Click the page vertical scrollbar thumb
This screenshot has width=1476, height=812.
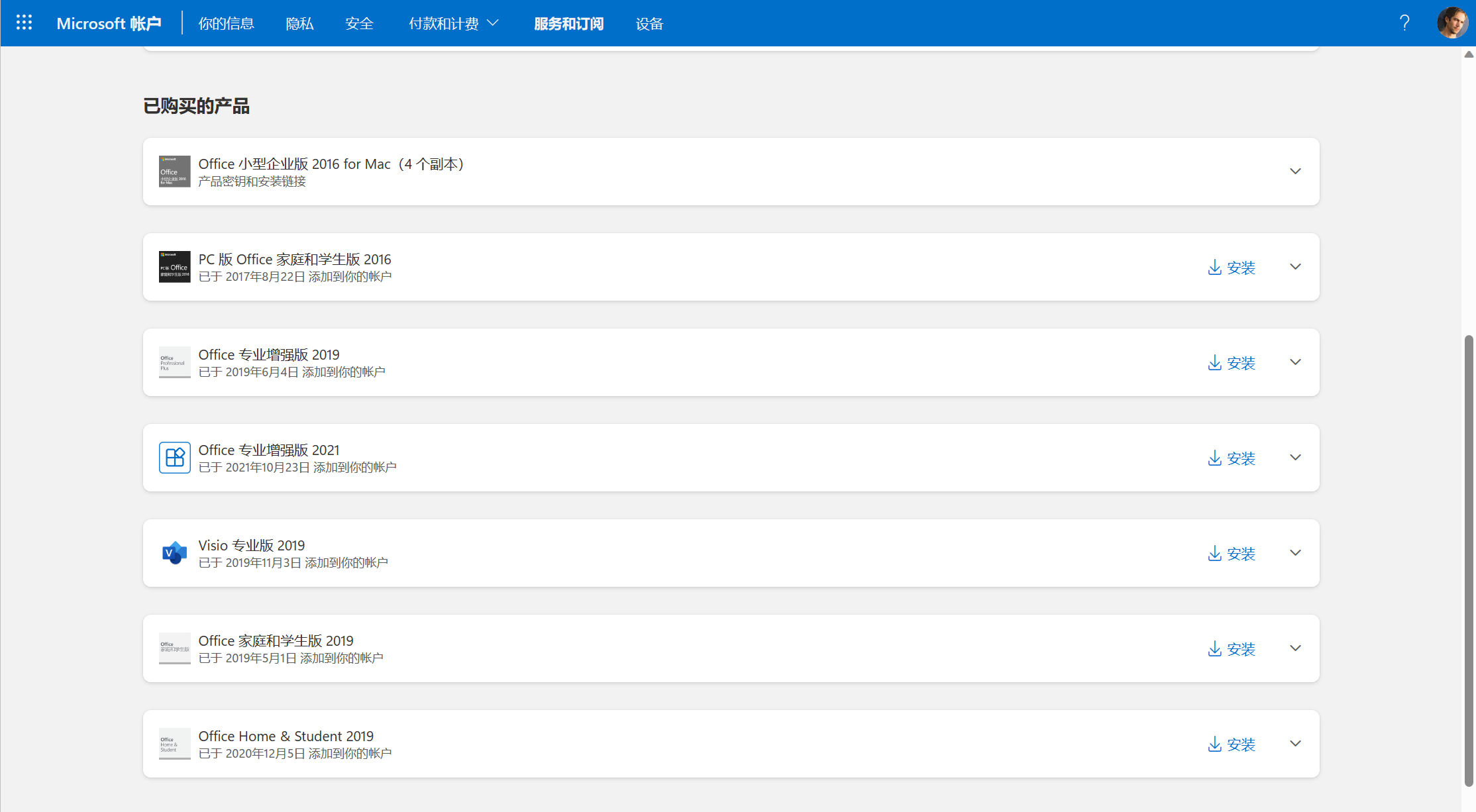pyautogui.click(x=1469, y=560)
